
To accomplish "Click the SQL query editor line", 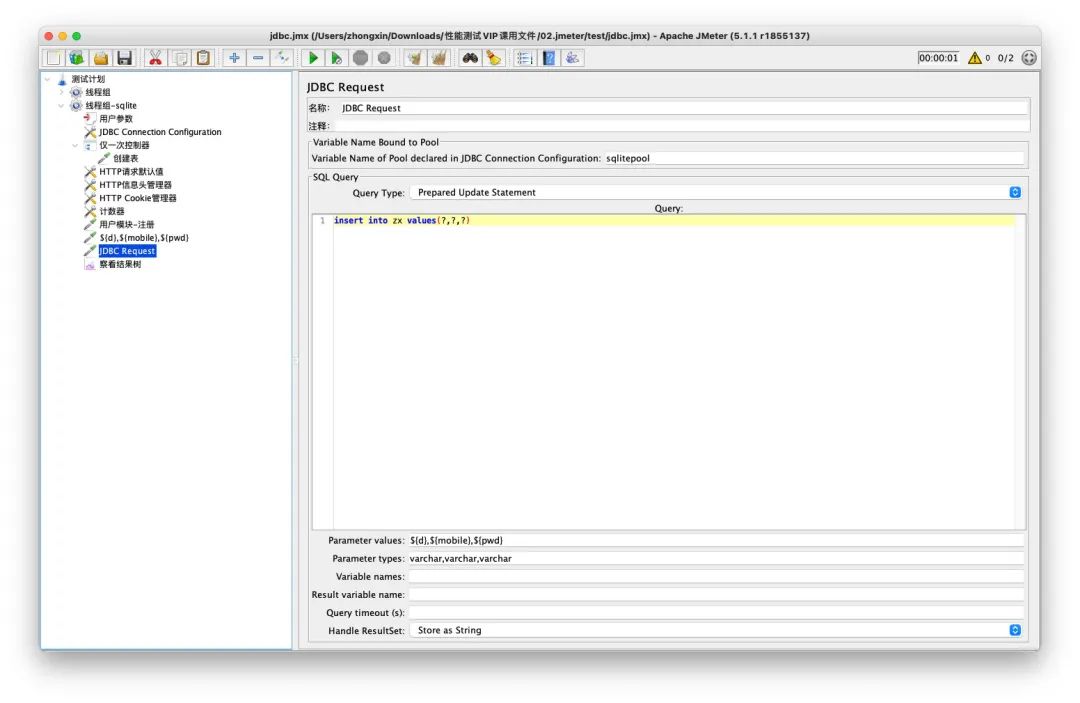I will [673, 220].
